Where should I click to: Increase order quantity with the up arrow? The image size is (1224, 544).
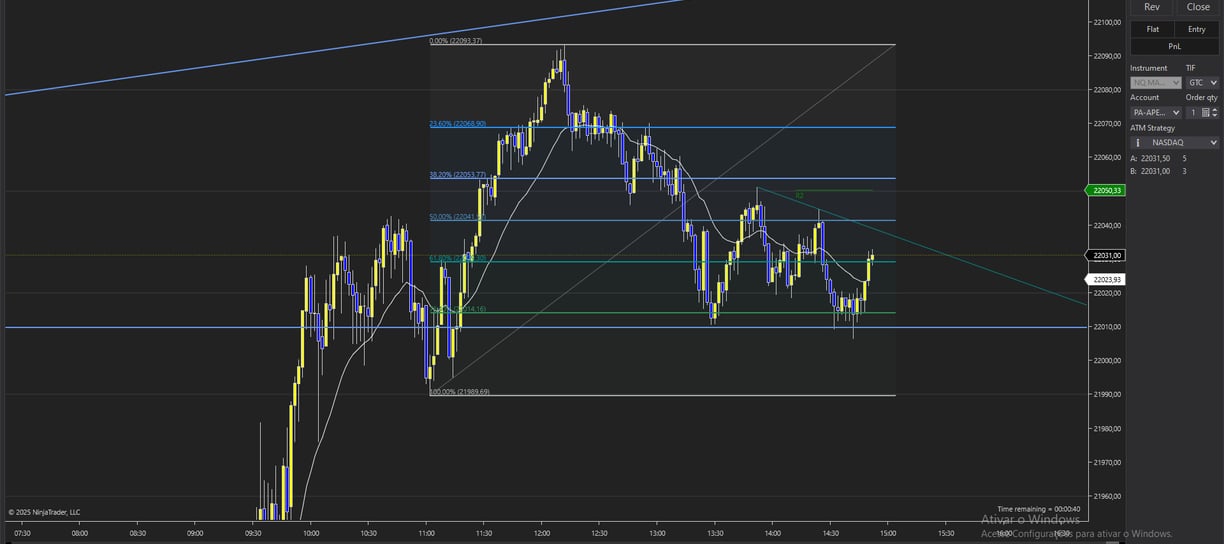click(1216, 110)
